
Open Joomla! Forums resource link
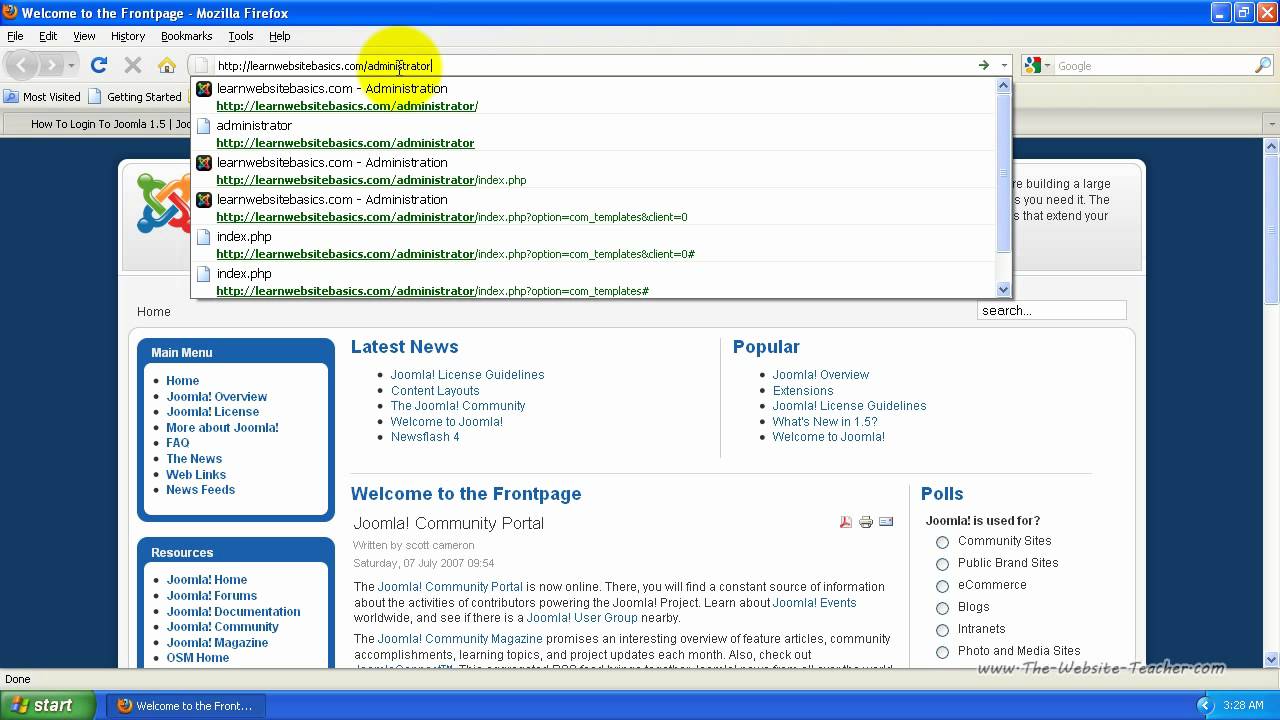pos(211,596)
